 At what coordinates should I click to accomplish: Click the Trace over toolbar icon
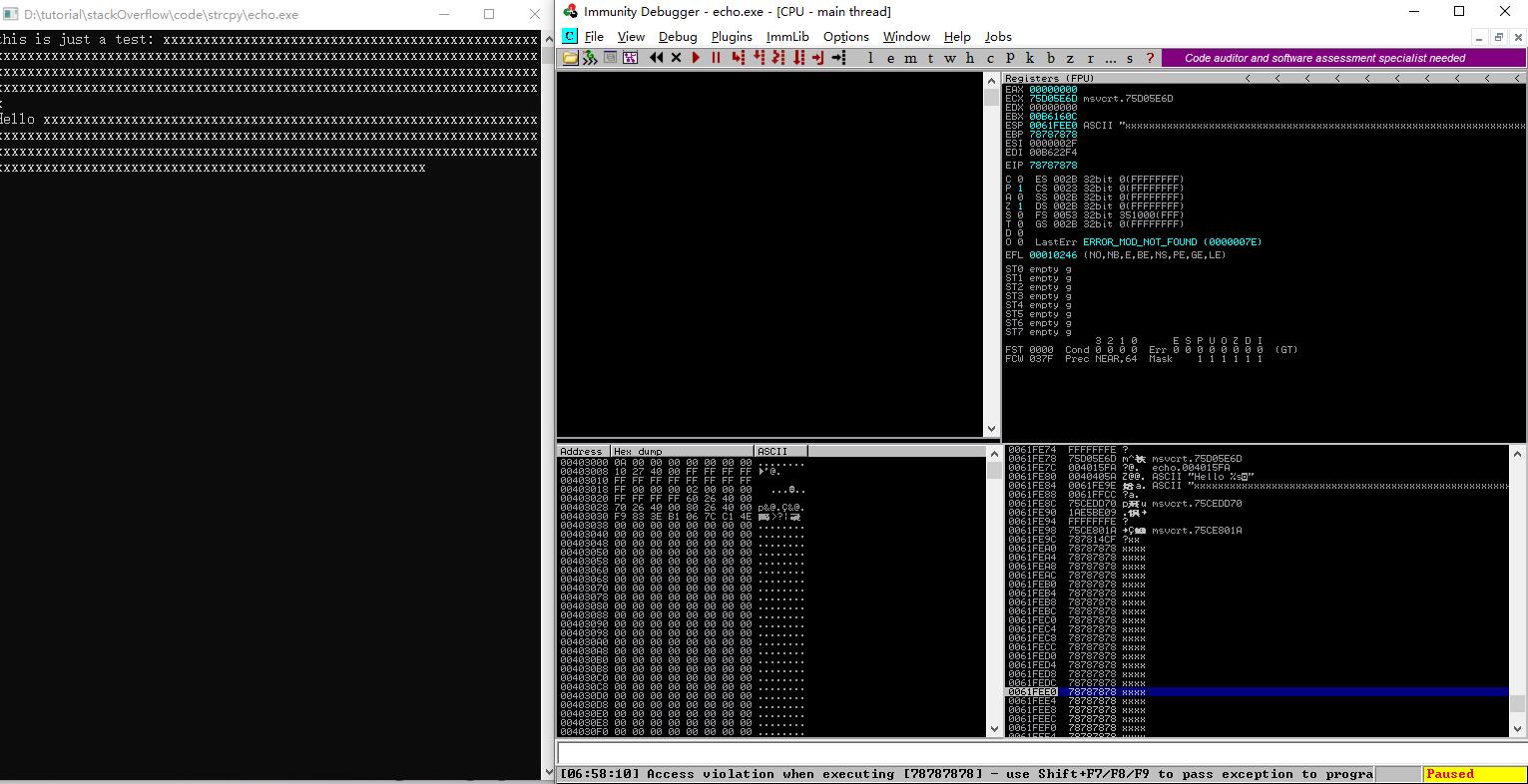coord(798,58)
